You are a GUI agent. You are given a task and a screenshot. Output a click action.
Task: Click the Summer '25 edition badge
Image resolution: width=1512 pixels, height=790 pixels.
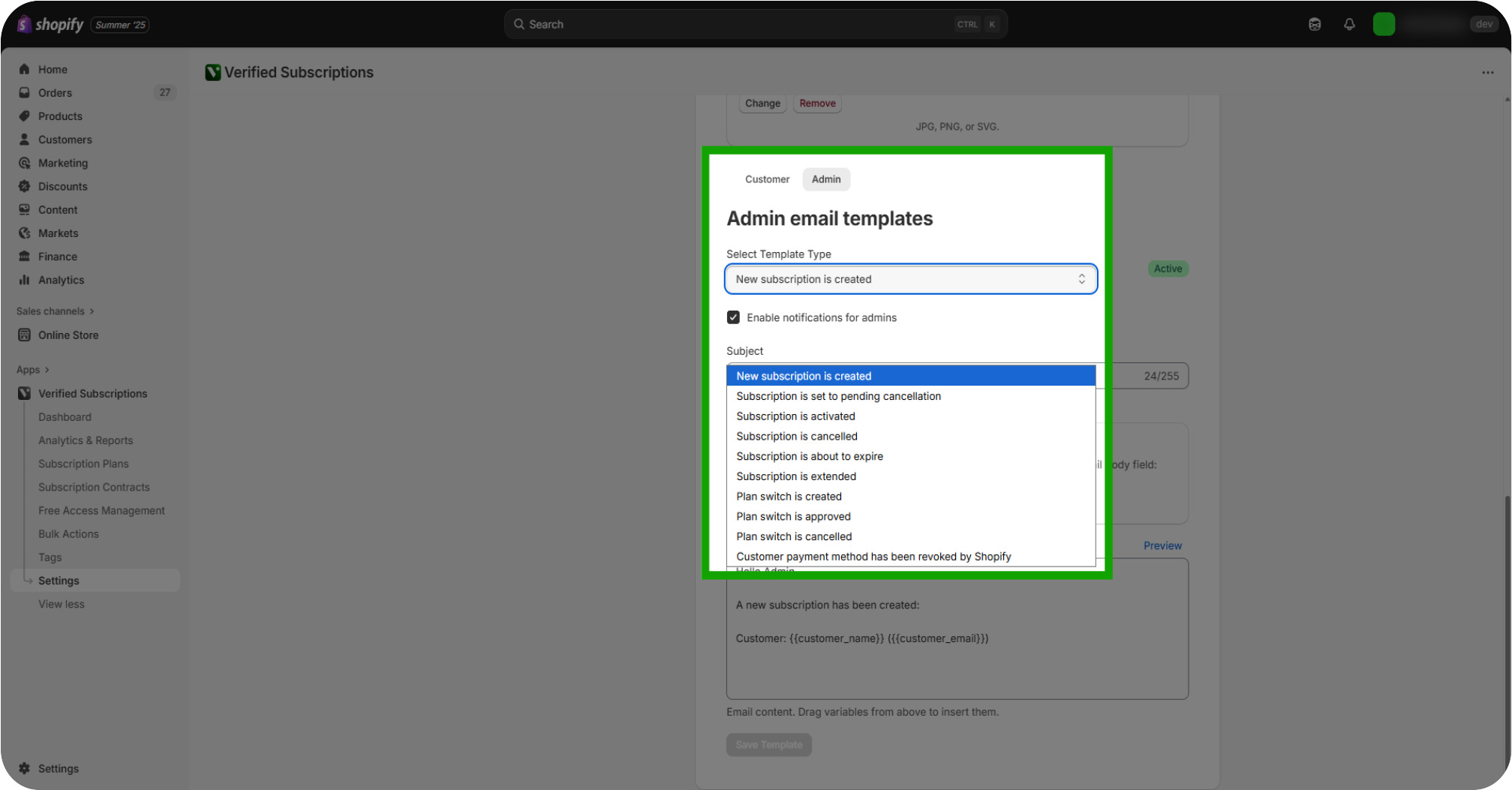120,25
